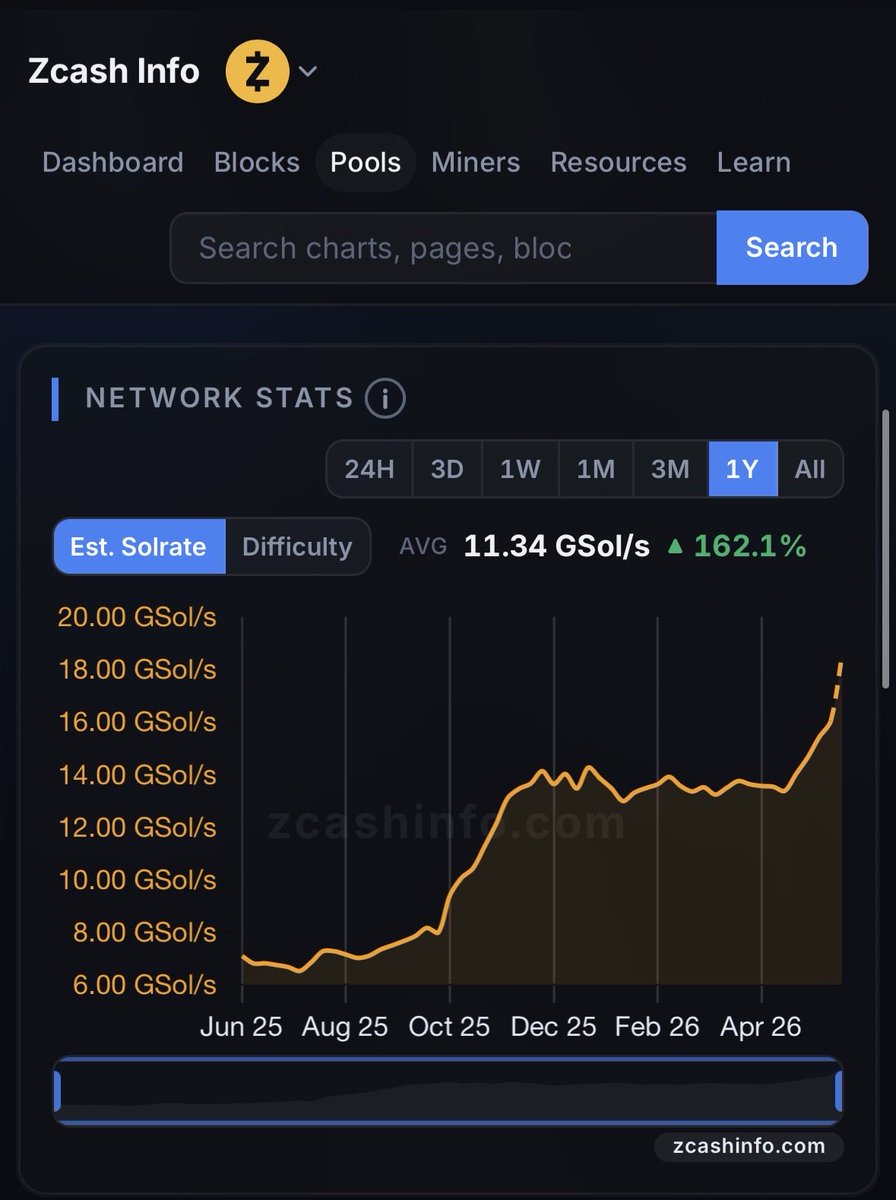Click the Jun 25 axis label
This screenshot has height=1200, width=896.
pyautogui.click(x=241, y=1027)
